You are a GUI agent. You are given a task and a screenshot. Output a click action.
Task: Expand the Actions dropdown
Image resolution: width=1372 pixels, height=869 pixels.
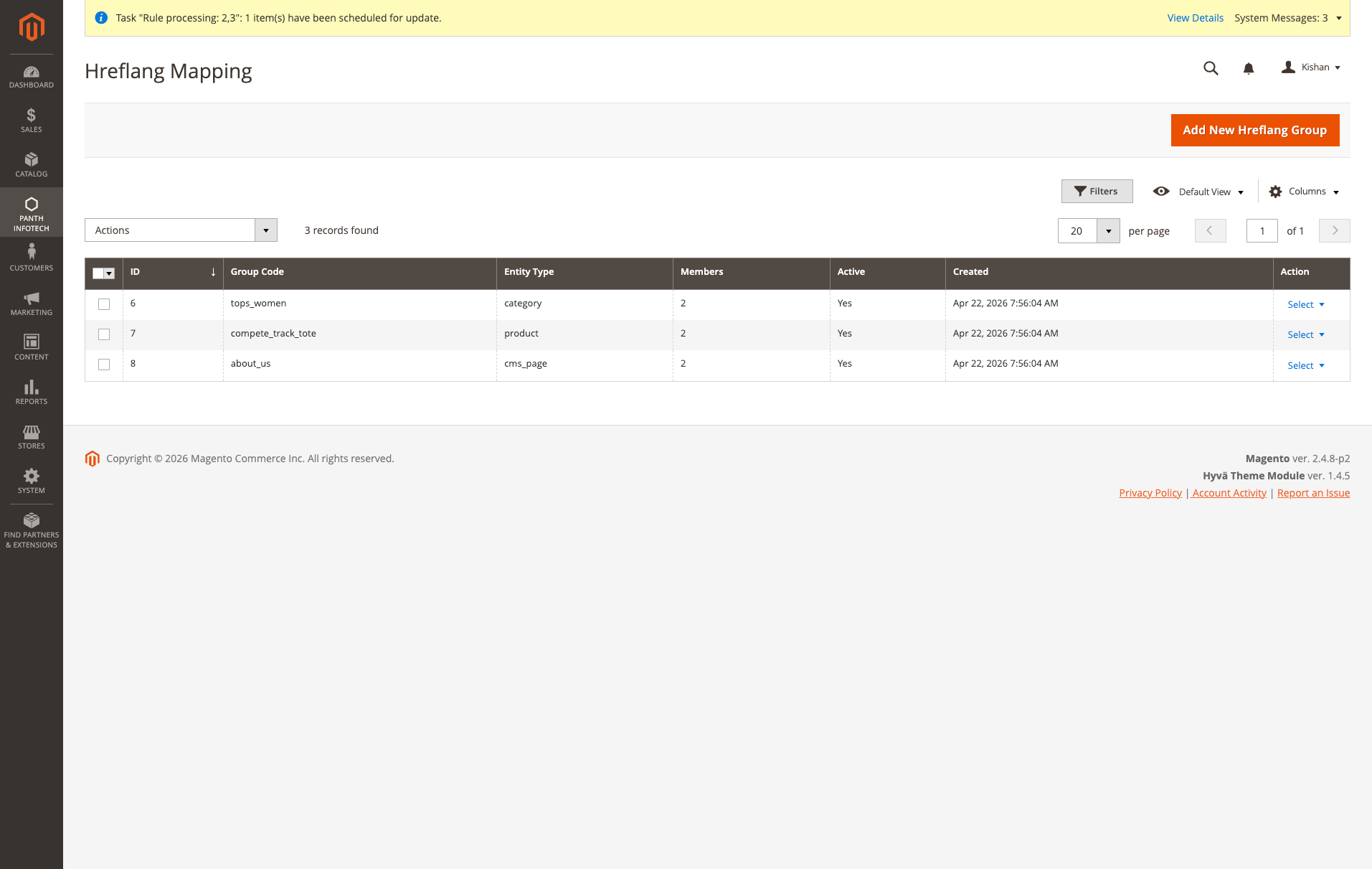pyautogui.click(x=181, y=230)
